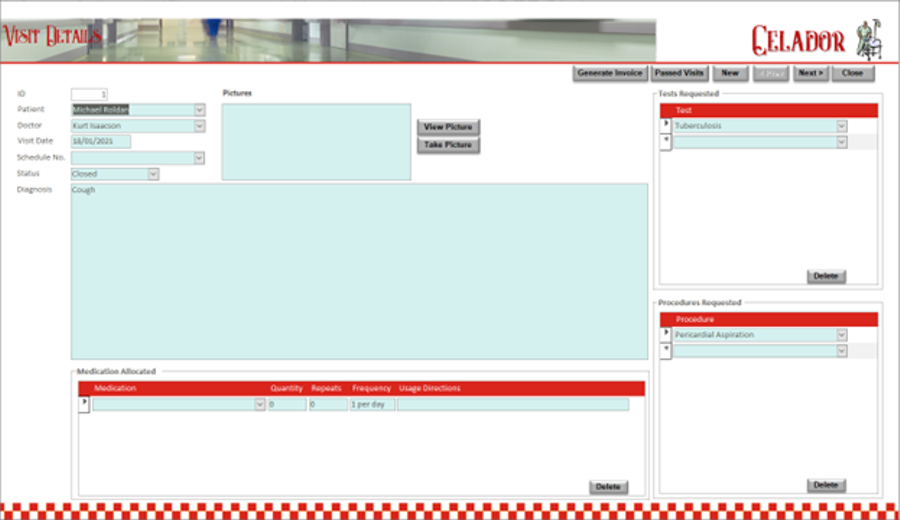Open the blank new test row dropdown
This screenshot has width=900, height=520.
point(841,142)
